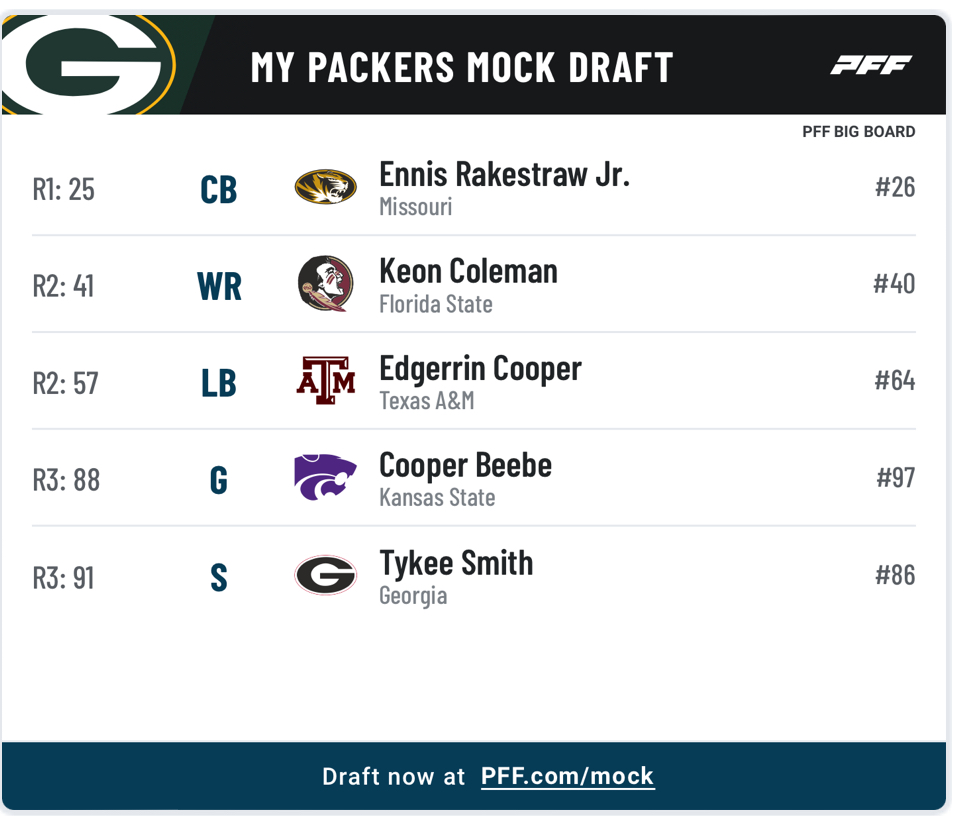Viewport: 964px width, 817px height.
Task: Click the Kansas State Wildcats logo
Action: point(325,477)
